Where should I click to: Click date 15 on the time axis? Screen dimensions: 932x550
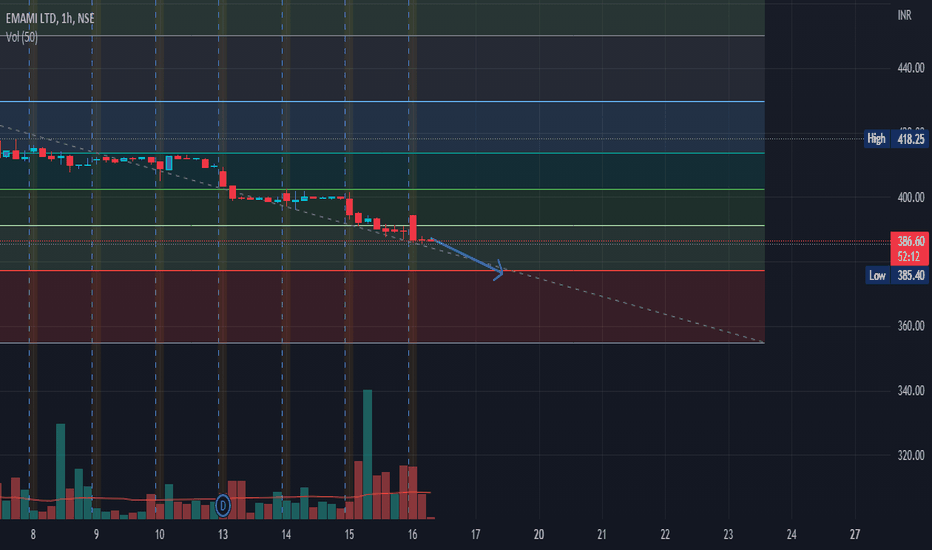point(350,535)
